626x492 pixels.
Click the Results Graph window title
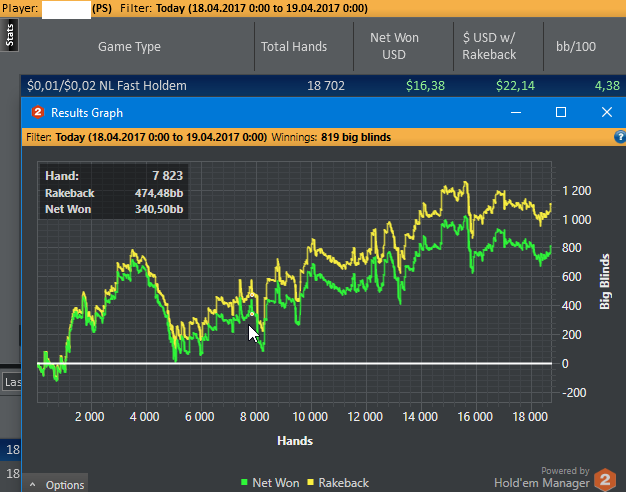pos(87,113)
